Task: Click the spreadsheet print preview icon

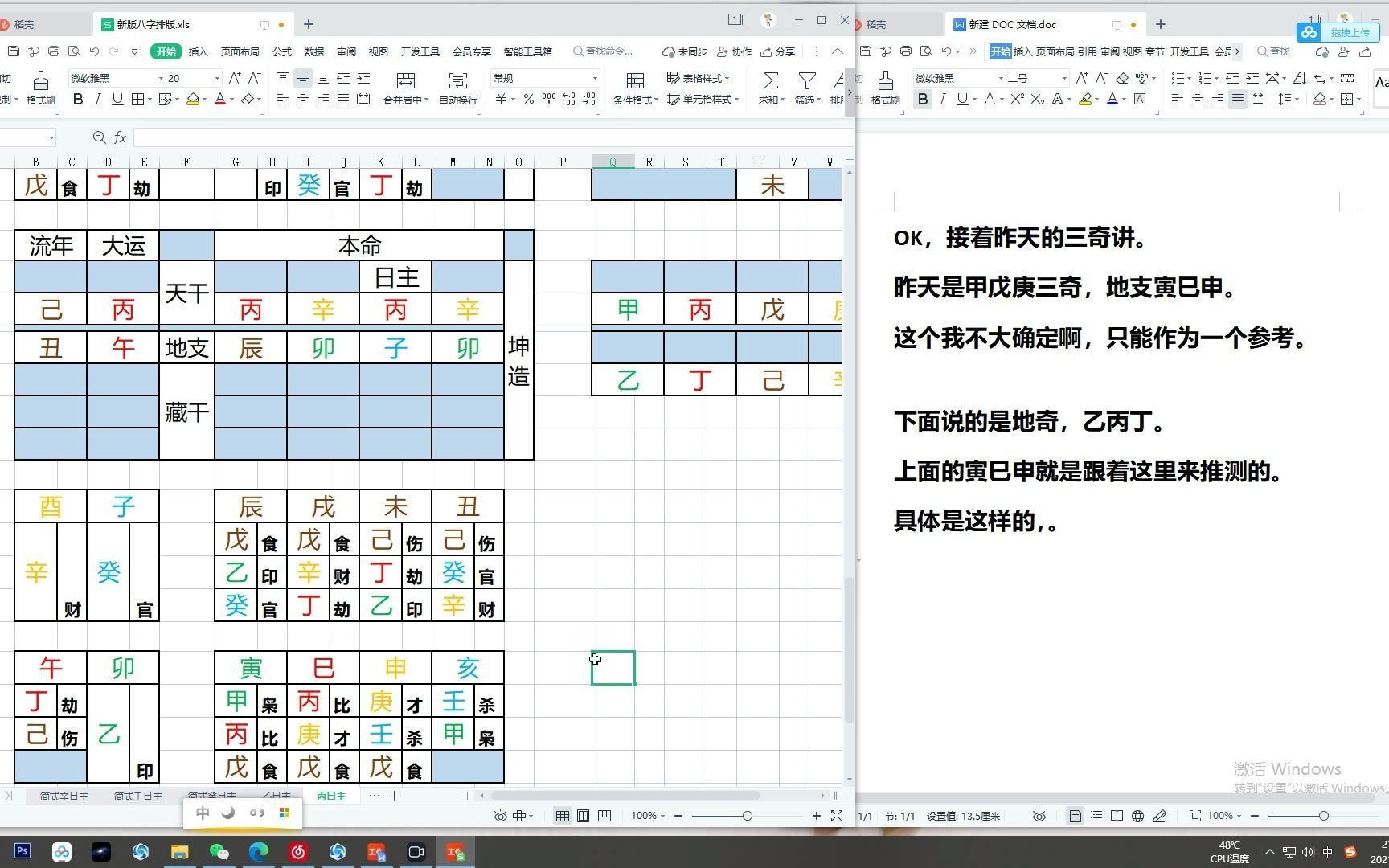Action: coord(74,51)
